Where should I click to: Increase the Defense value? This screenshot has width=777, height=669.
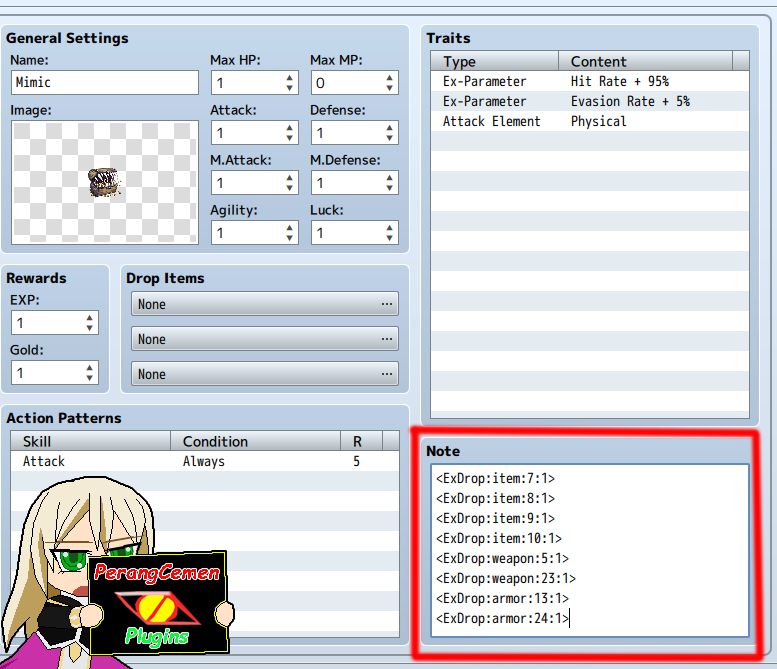pos(389,128)
